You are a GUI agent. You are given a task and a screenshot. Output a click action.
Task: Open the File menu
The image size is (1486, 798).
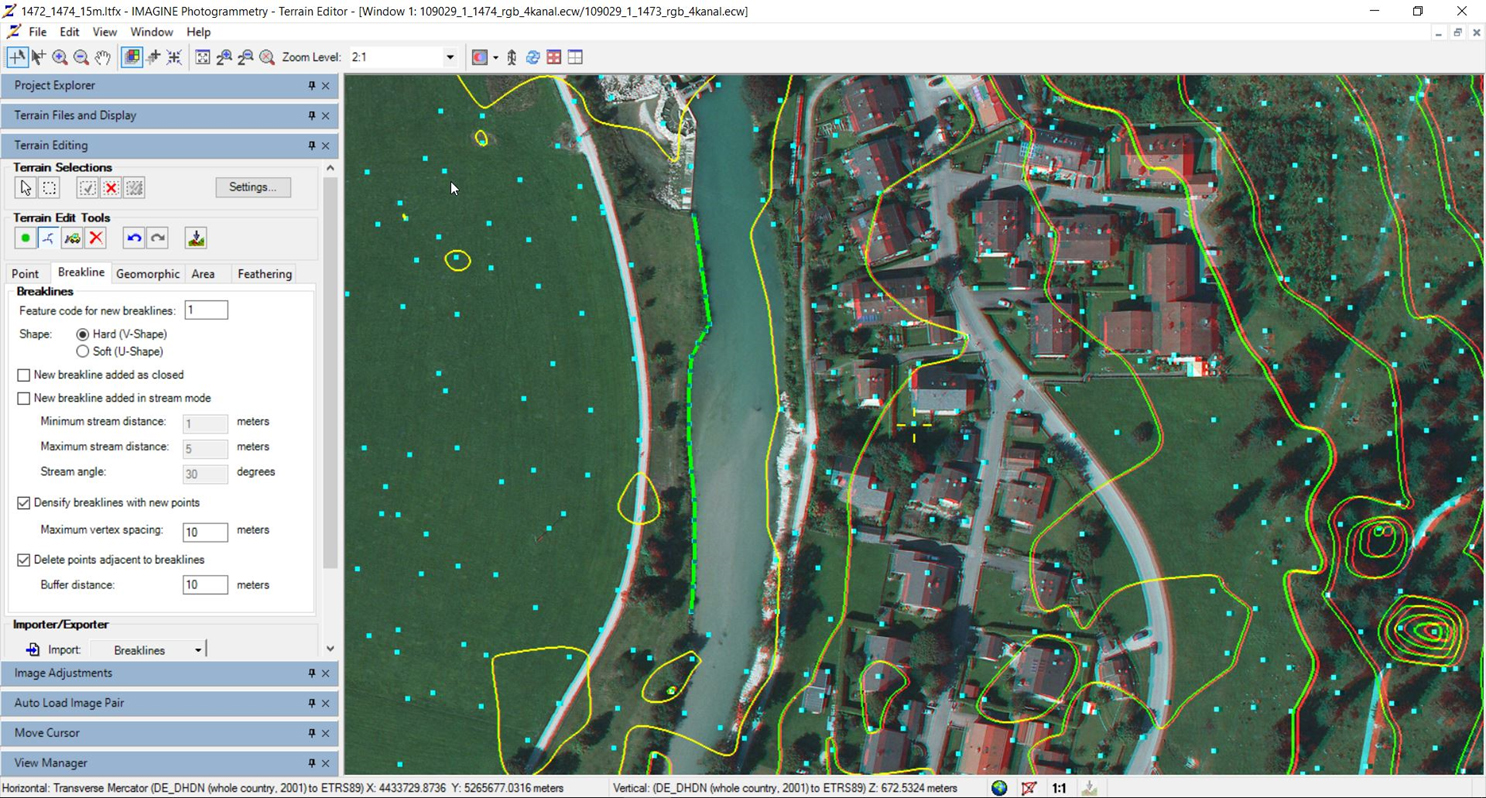coord(37,32)
